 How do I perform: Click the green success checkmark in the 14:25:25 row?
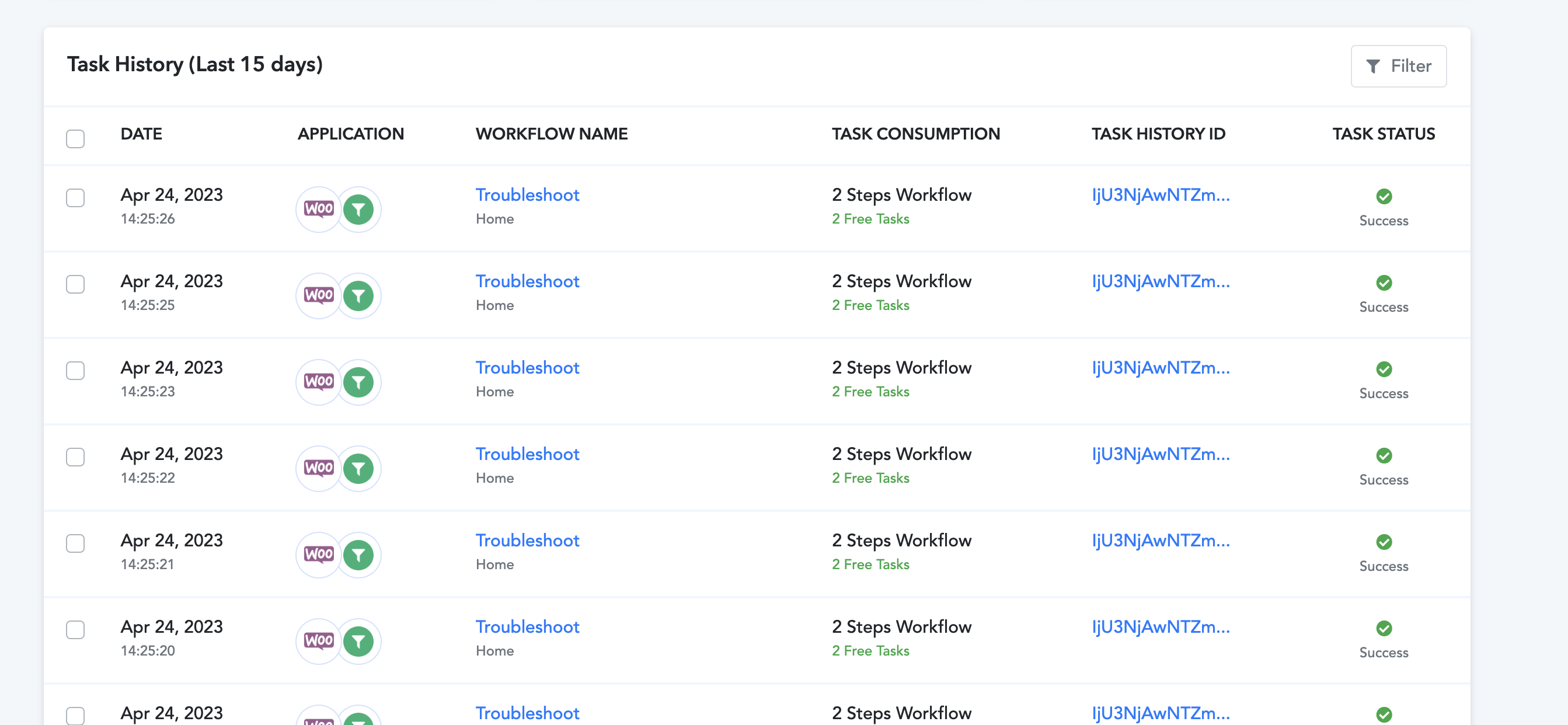(x=1384, y=283)
